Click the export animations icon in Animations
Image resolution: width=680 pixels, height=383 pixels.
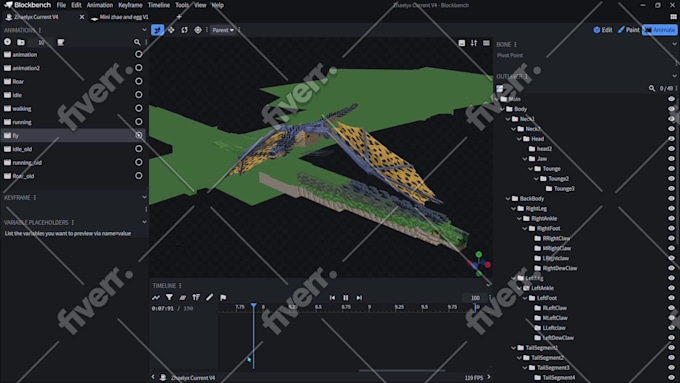tap(61, 42)
